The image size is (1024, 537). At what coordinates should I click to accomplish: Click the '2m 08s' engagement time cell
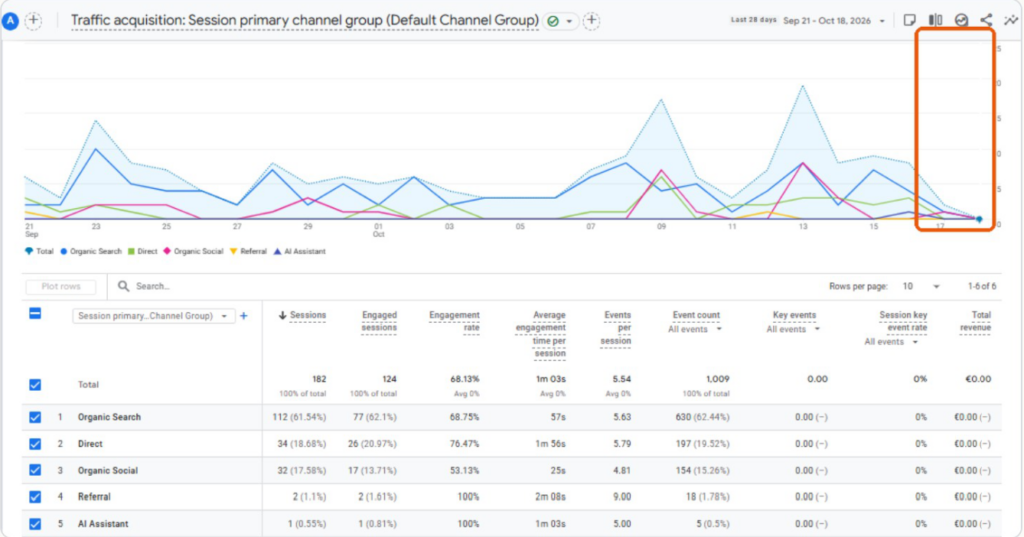click(x=551, y=497)
